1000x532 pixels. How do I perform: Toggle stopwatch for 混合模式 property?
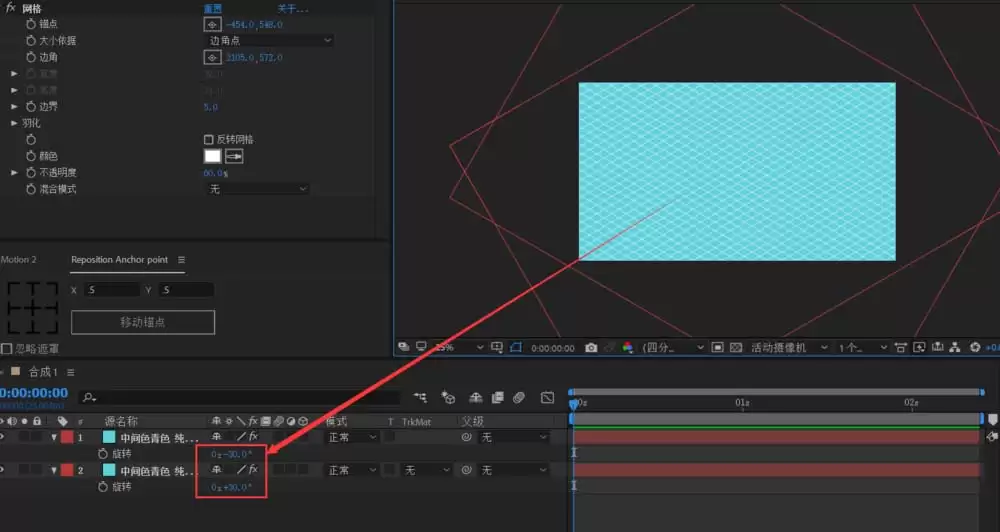(x=31, y=189)
